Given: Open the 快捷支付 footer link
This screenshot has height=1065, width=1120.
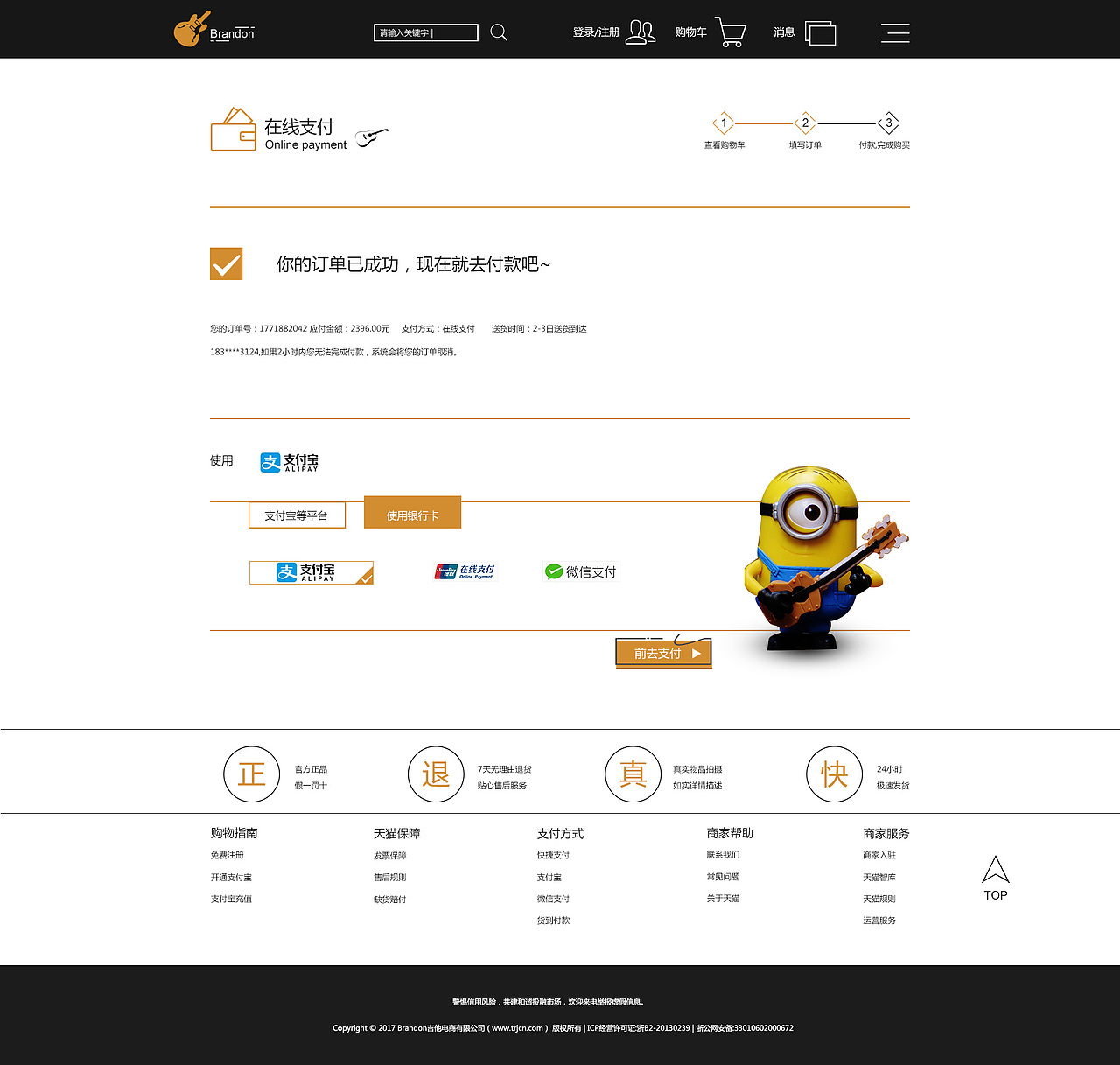Looking at the screenshot, I should 554,855.
